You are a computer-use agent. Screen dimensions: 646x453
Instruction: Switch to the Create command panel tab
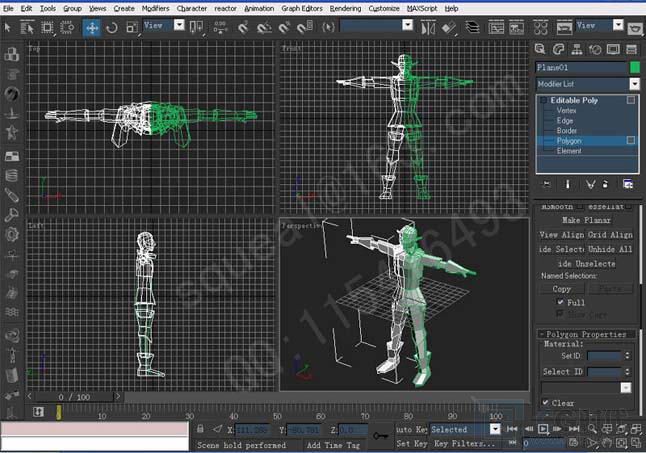pyautogui.click(x=540, y=49)
